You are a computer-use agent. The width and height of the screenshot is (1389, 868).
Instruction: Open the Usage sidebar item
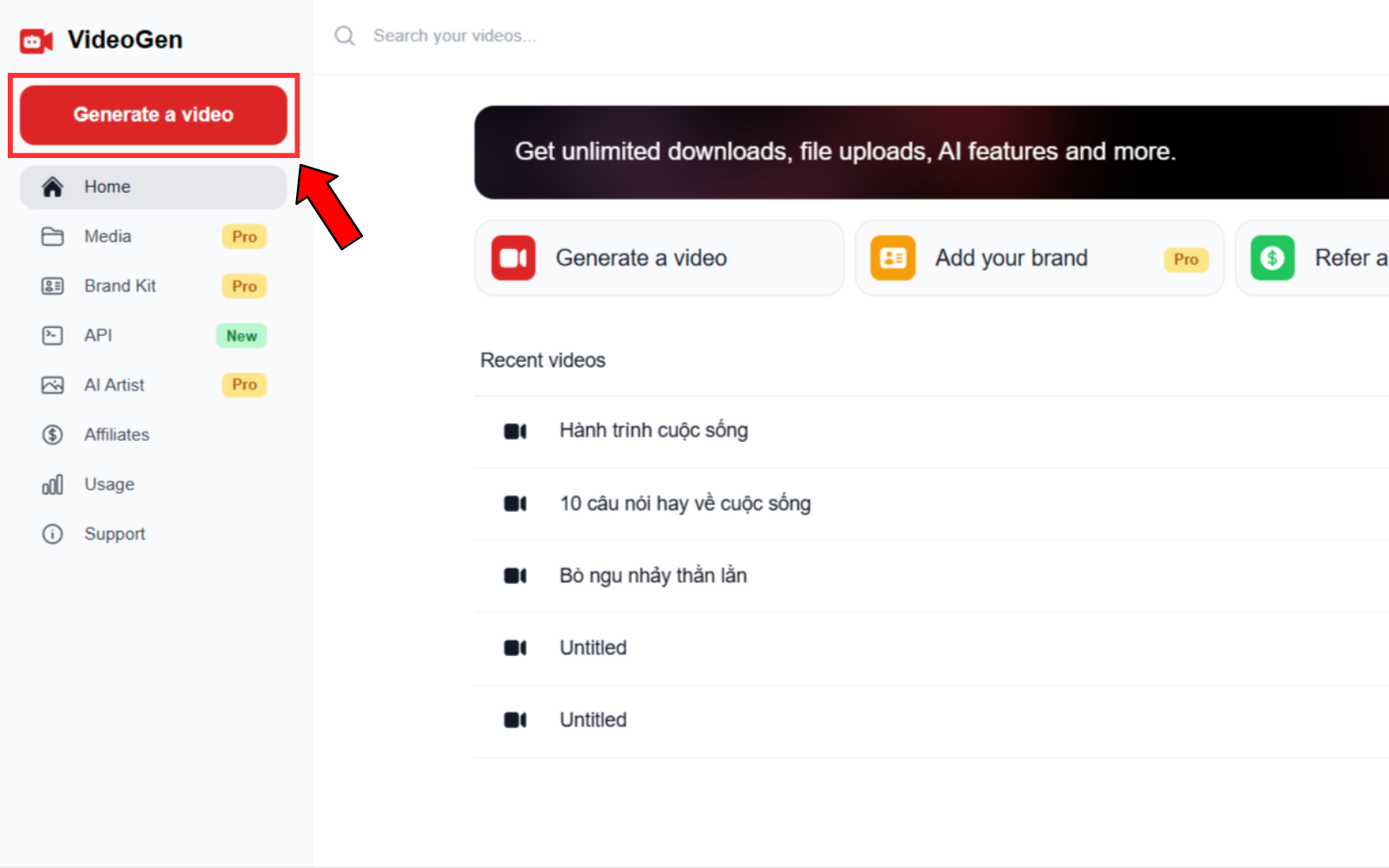154,484
